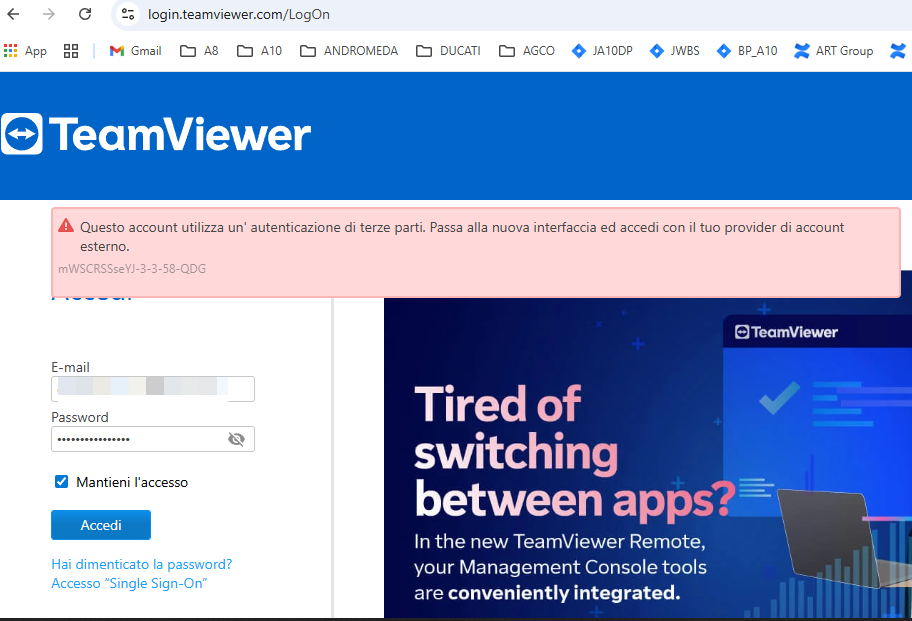The width and height of the screenshot is (912, 621).
Task: Go back using the browser back arrow
Action: coord(13,14)
